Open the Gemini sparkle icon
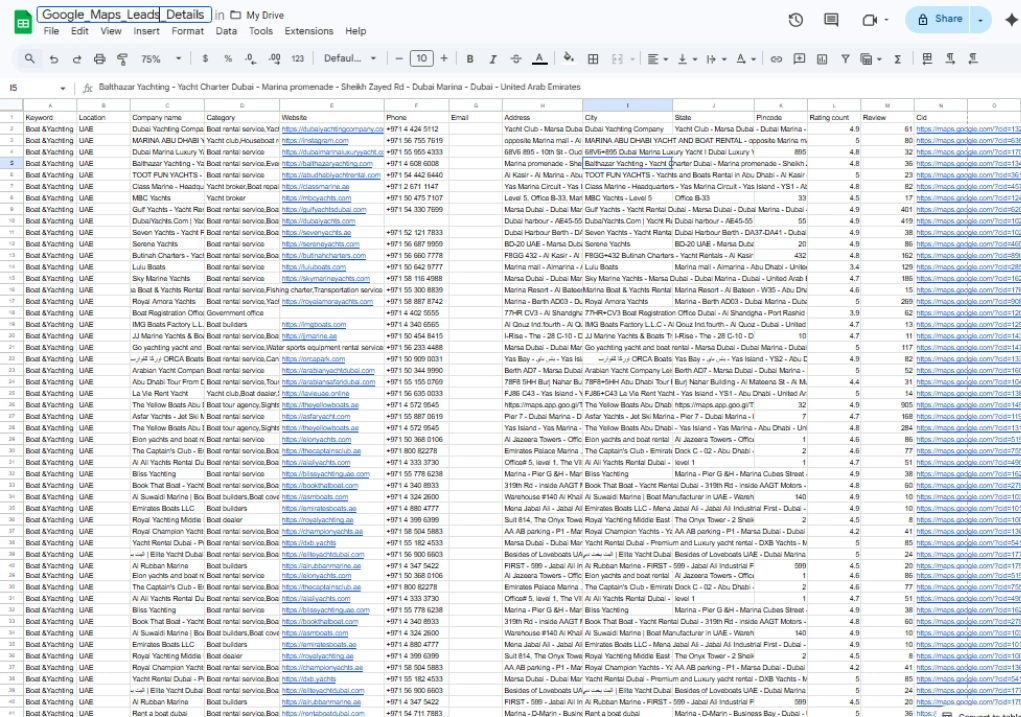 1011,20
